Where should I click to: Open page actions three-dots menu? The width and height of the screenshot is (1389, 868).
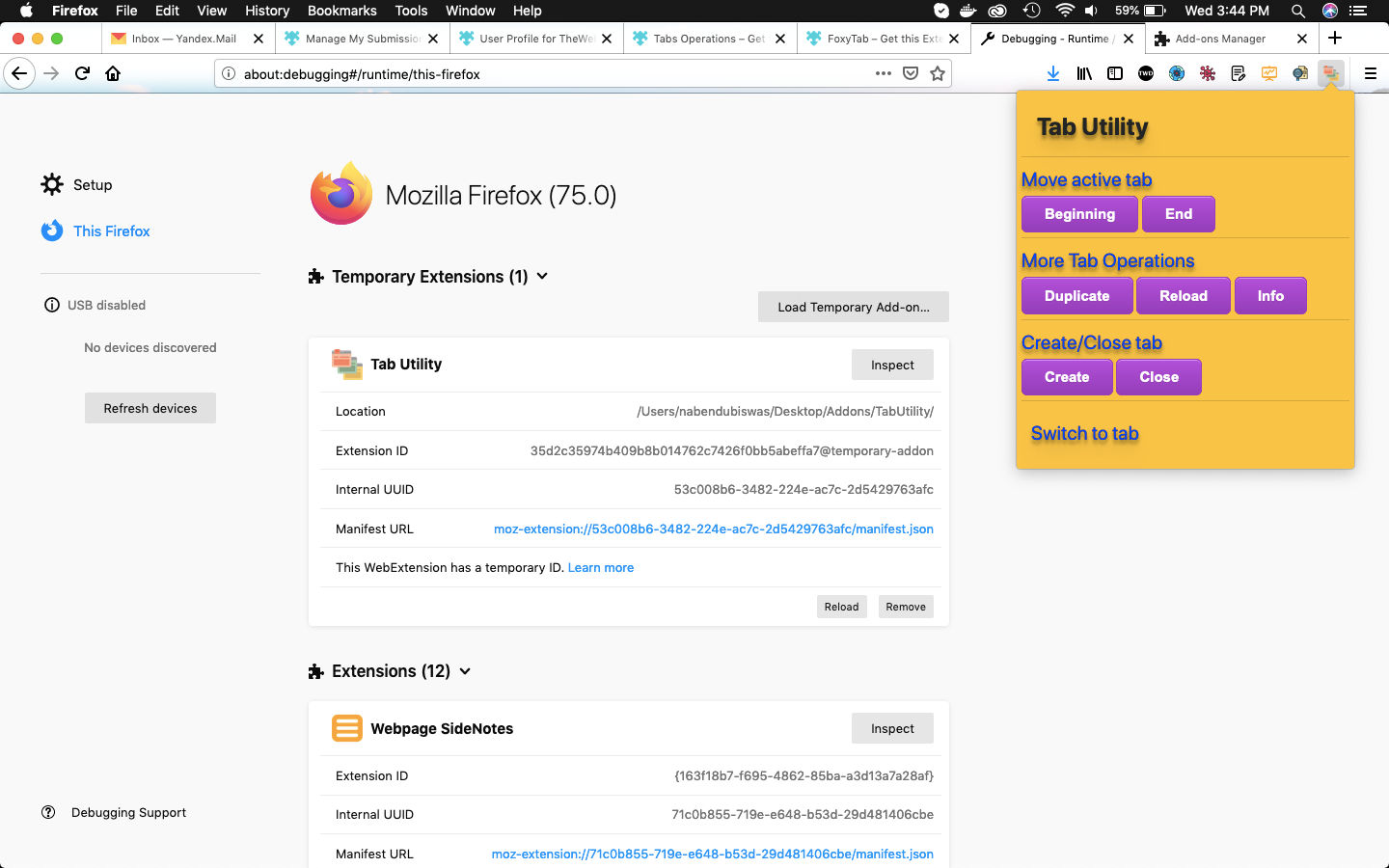point(884,73)
